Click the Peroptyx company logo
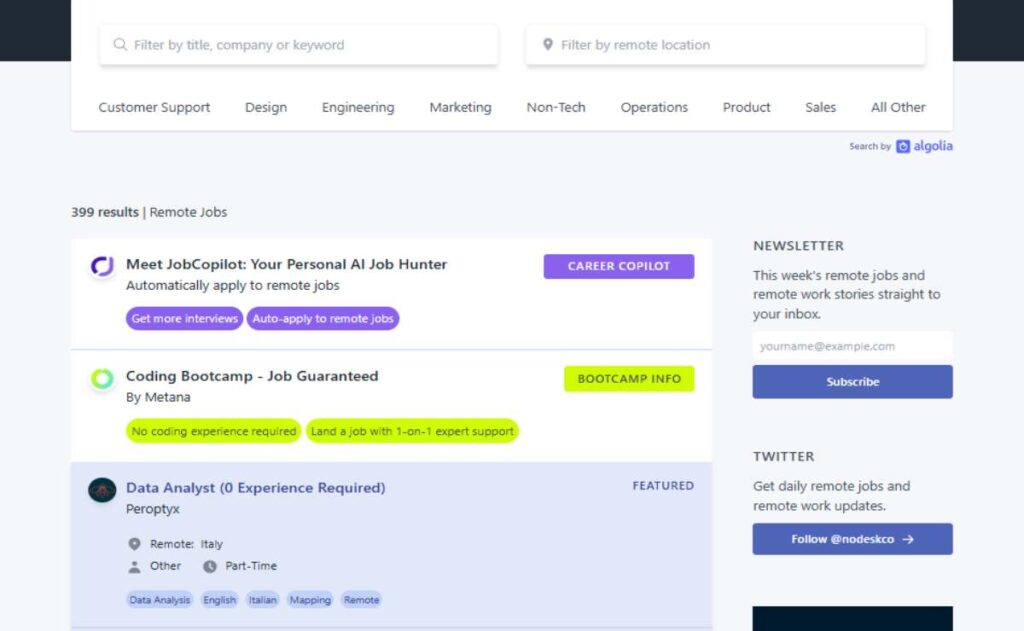Image resolution: width=1024 pixels, height=631 pixels. click(102, 490)
